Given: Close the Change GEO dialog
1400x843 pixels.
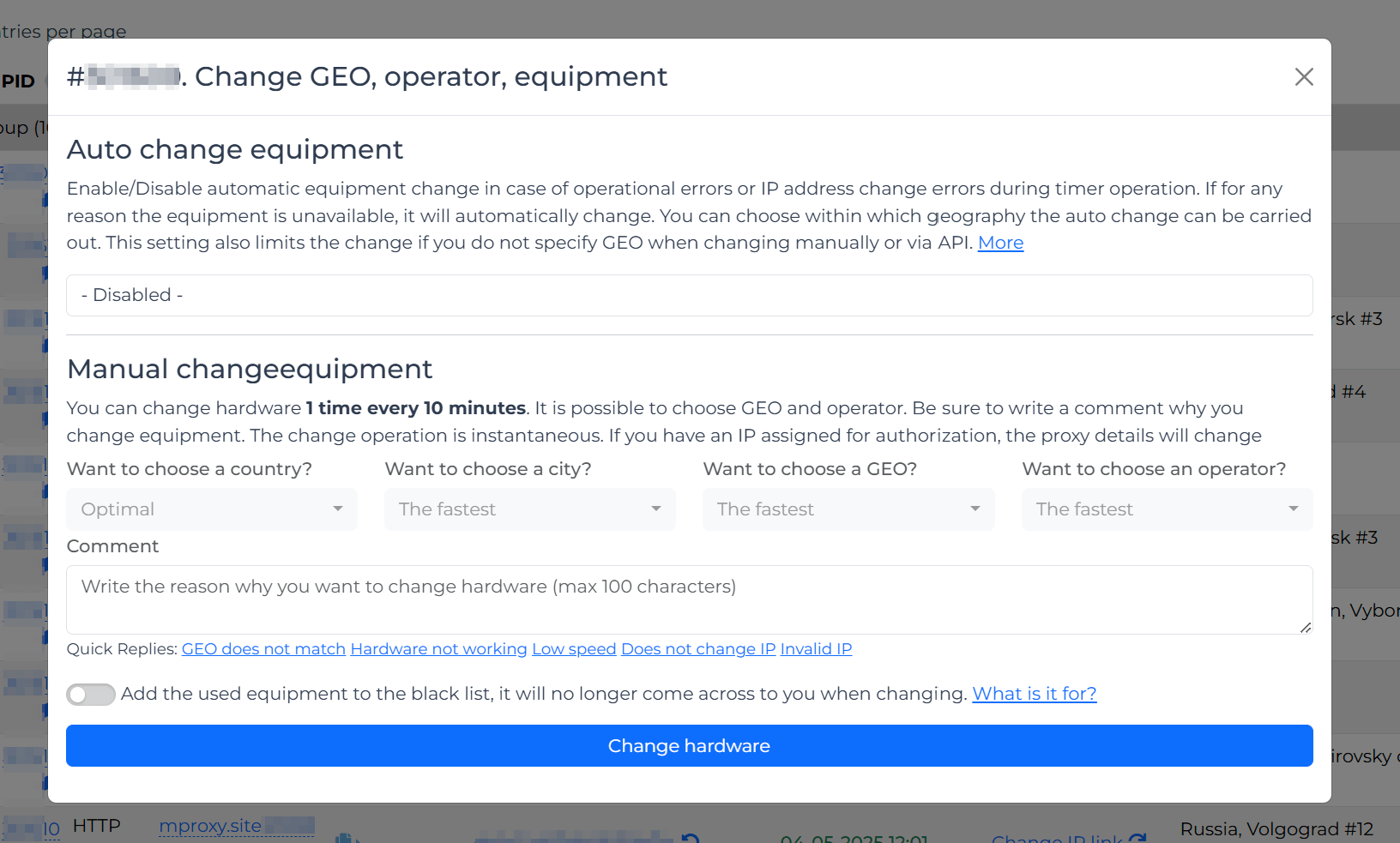Looking at the screenshot, I should [x=1303, y=77].
